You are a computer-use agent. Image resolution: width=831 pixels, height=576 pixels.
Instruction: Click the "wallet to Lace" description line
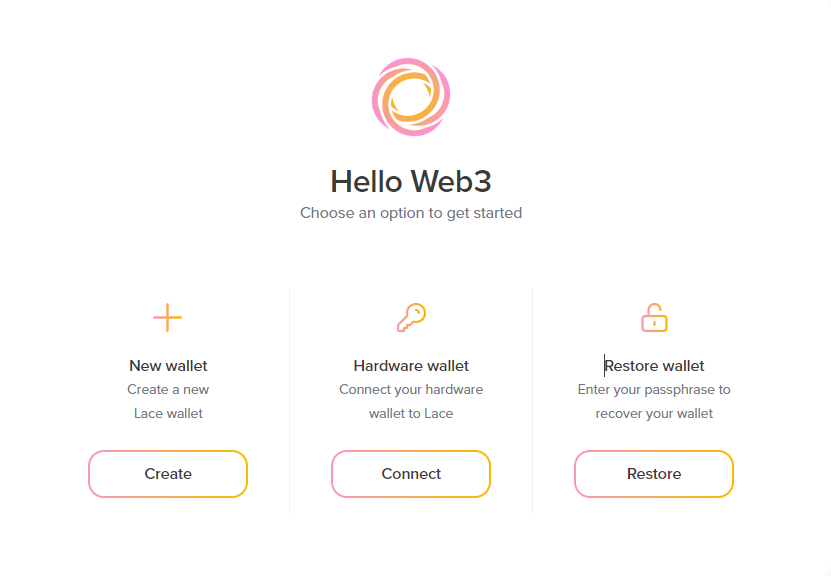[411, 413]
